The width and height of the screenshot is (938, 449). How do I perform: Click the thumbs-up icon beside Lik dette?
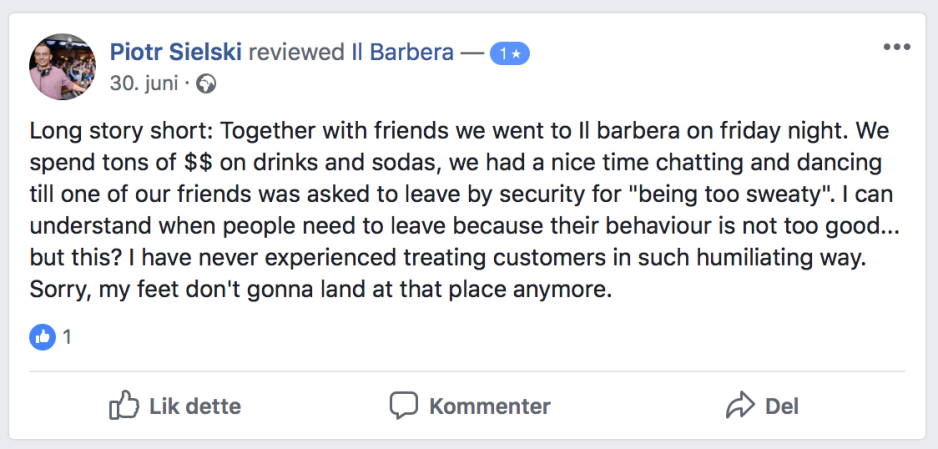(123, 406)
